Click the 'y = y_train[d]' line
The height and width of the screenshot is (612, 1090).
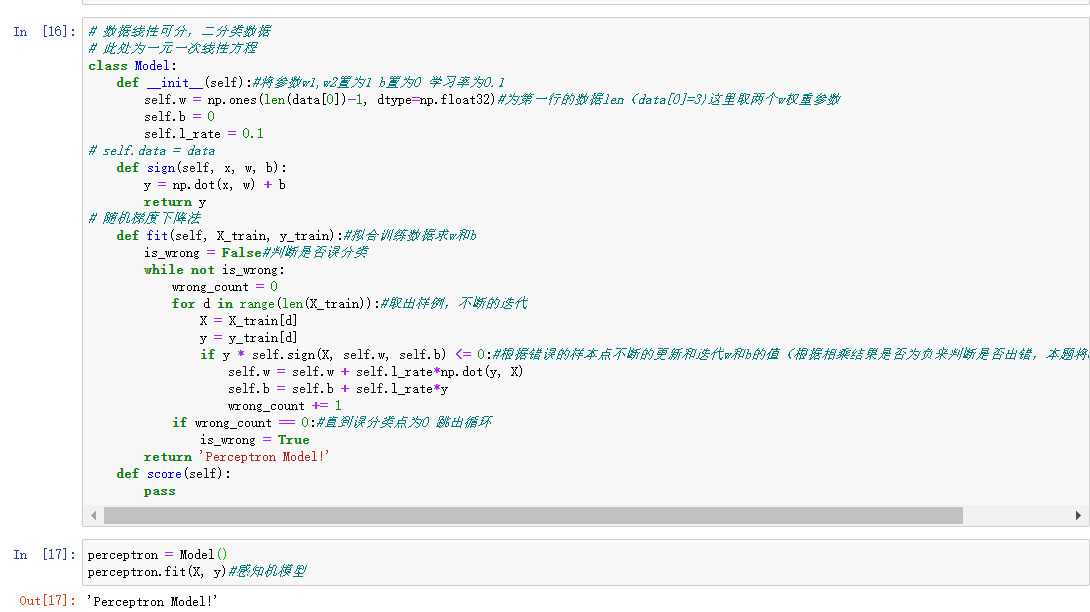click(x=248, y=338)
